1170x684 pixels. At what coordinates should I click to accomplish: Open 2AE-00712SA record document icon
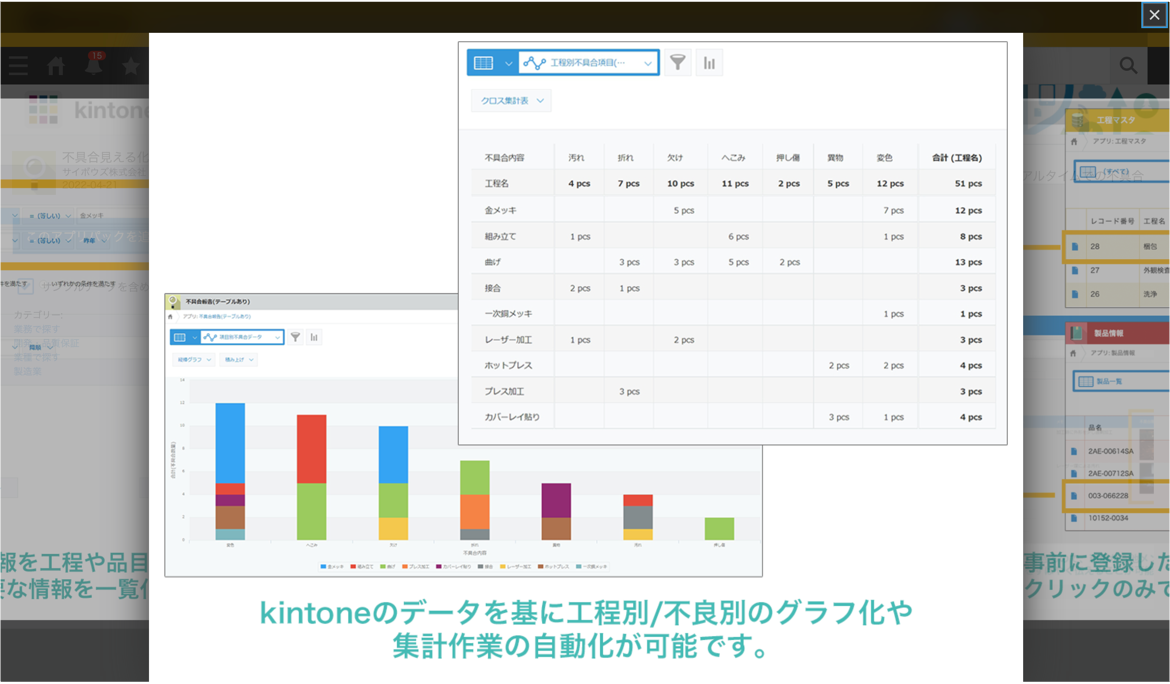(1074, 473)
